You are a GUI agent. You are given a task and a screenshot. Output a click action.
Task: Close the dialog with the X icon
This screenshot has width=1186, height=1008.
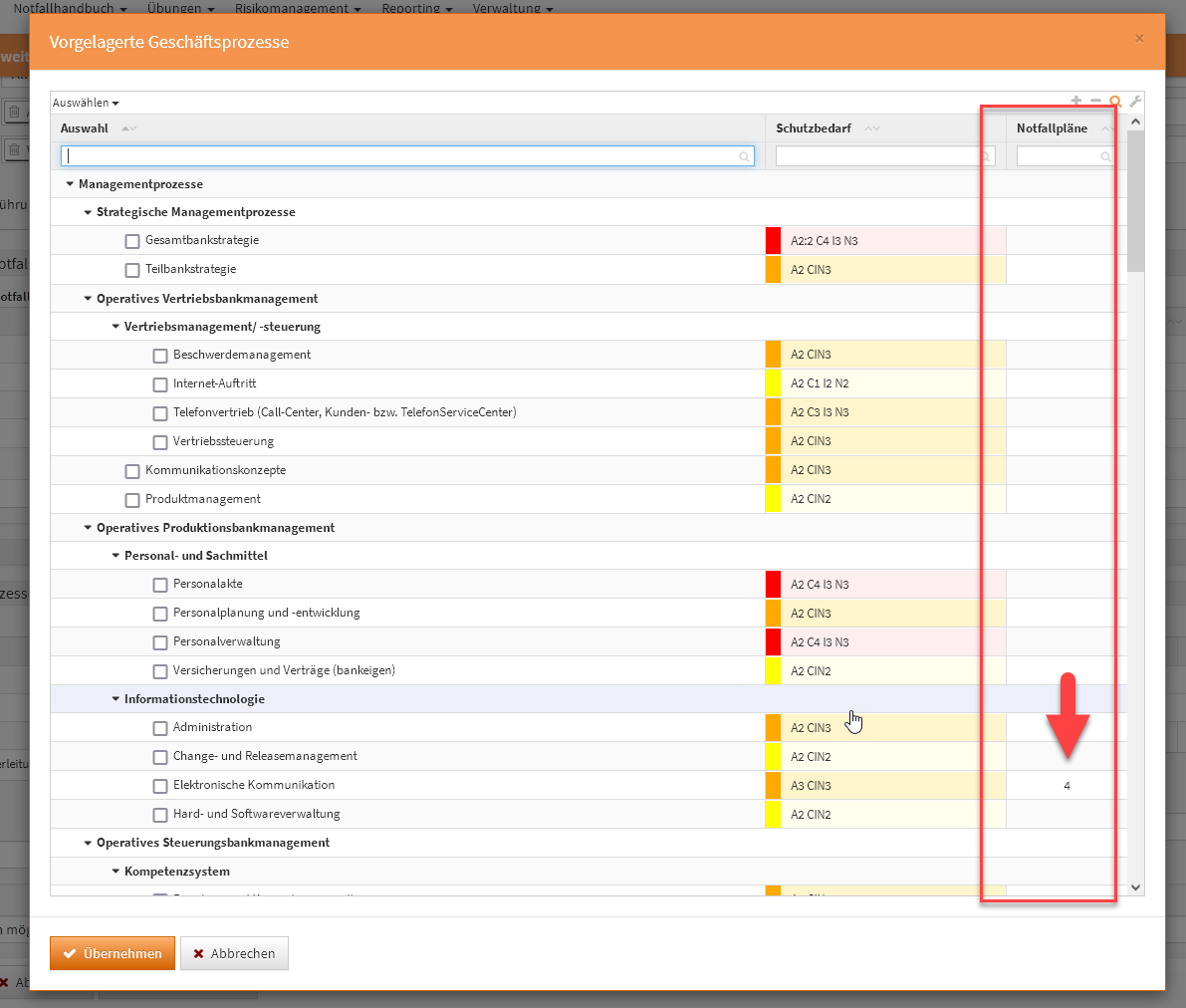coord(1139,39)
